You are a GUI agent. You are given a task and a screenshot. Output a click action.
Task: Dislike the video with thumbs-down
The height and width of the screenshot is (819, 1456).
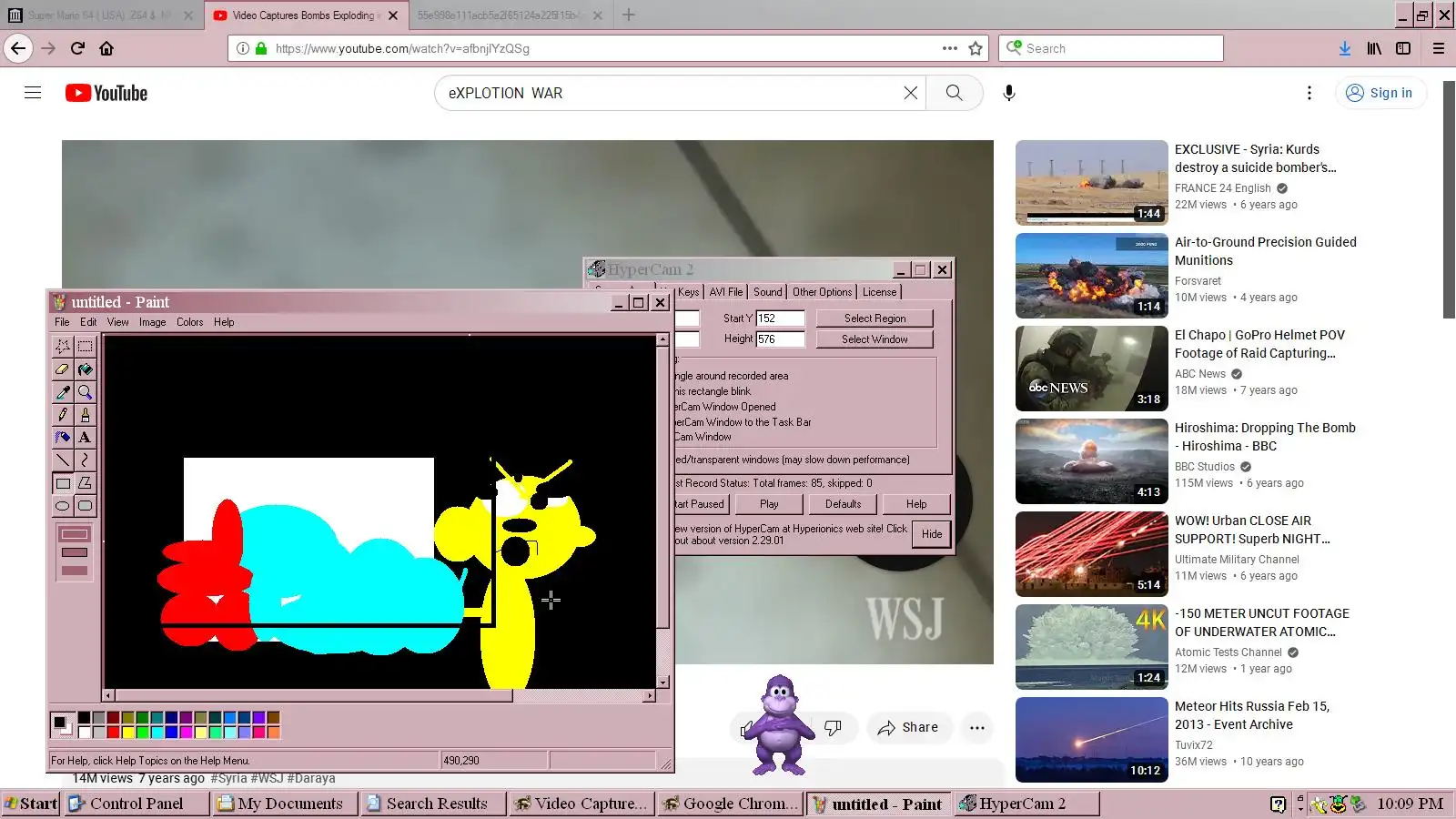pyautogui.click(x=833, y=728)
